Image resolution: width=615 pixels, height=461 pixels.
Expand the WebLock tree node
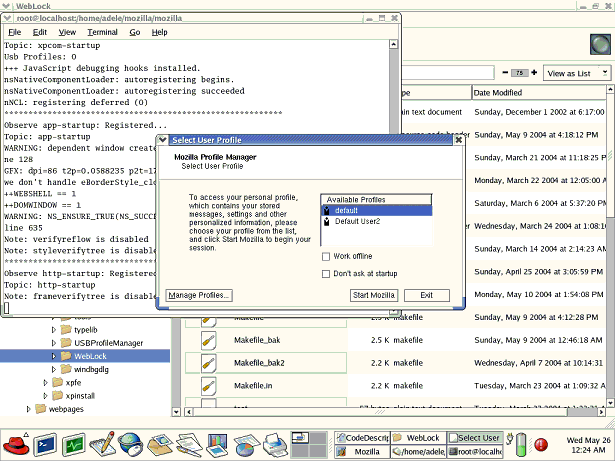(54, 356)
